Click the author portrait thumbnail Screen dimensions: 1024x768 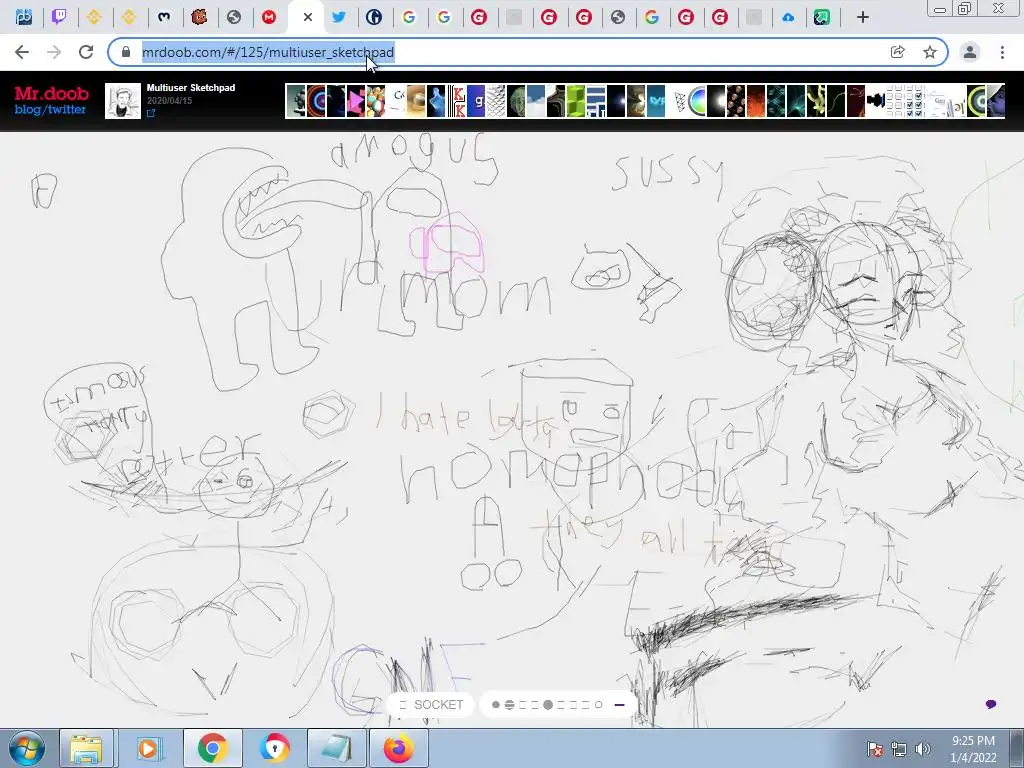(123, 101)
